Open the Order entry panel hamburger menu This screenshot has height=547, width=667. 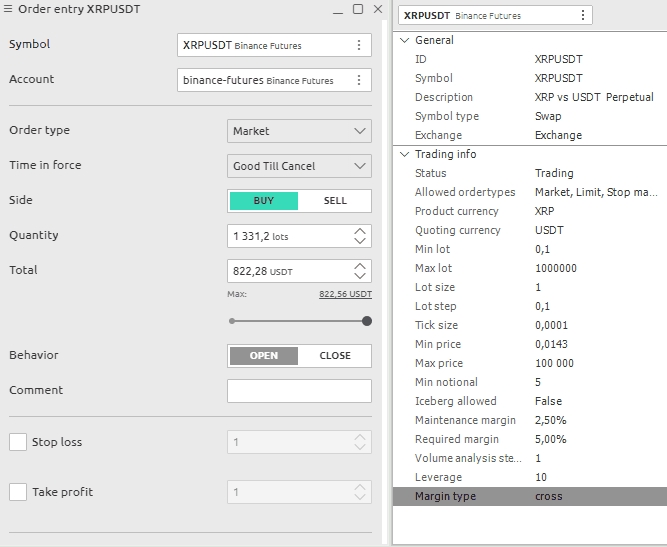pos(9,9)
